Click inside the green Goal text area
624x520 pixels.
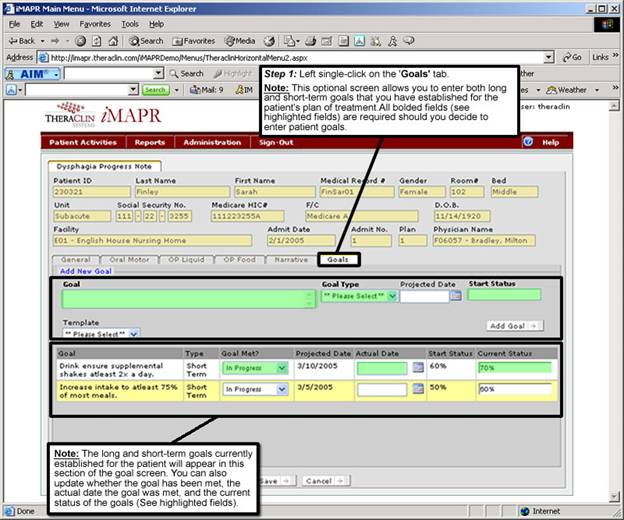(x=189, y=299)
